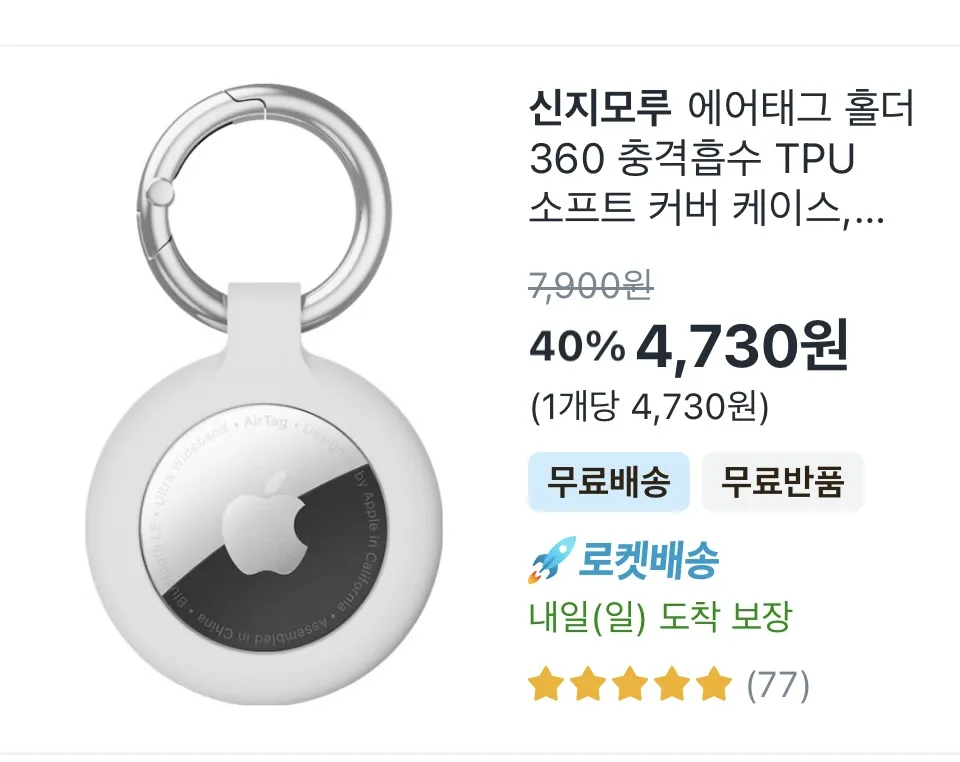Click the 내일(일) 도착 보장 text
Screen dimensions: 960x762
pos(661,617)
